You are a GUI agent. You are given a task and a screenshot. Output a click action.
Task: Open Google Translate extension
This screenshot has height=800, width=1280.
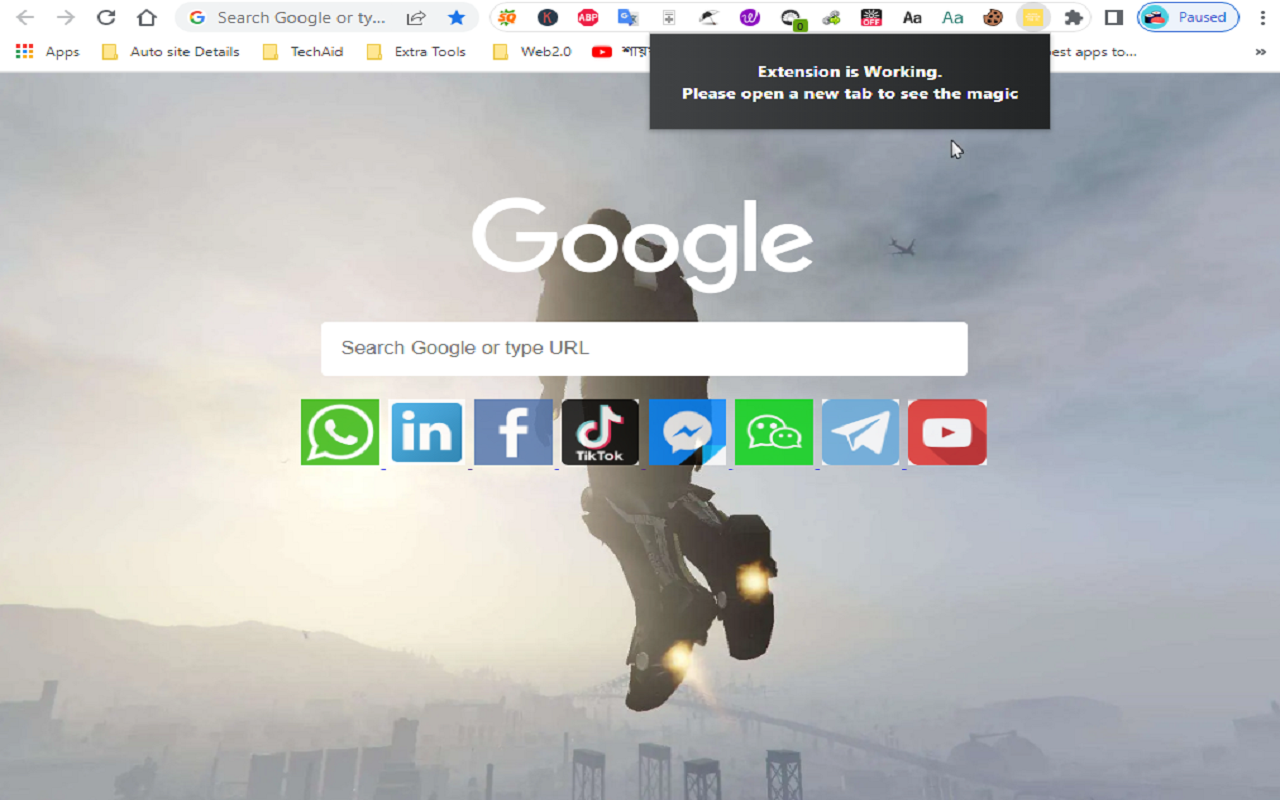click(x=628, y=17)
